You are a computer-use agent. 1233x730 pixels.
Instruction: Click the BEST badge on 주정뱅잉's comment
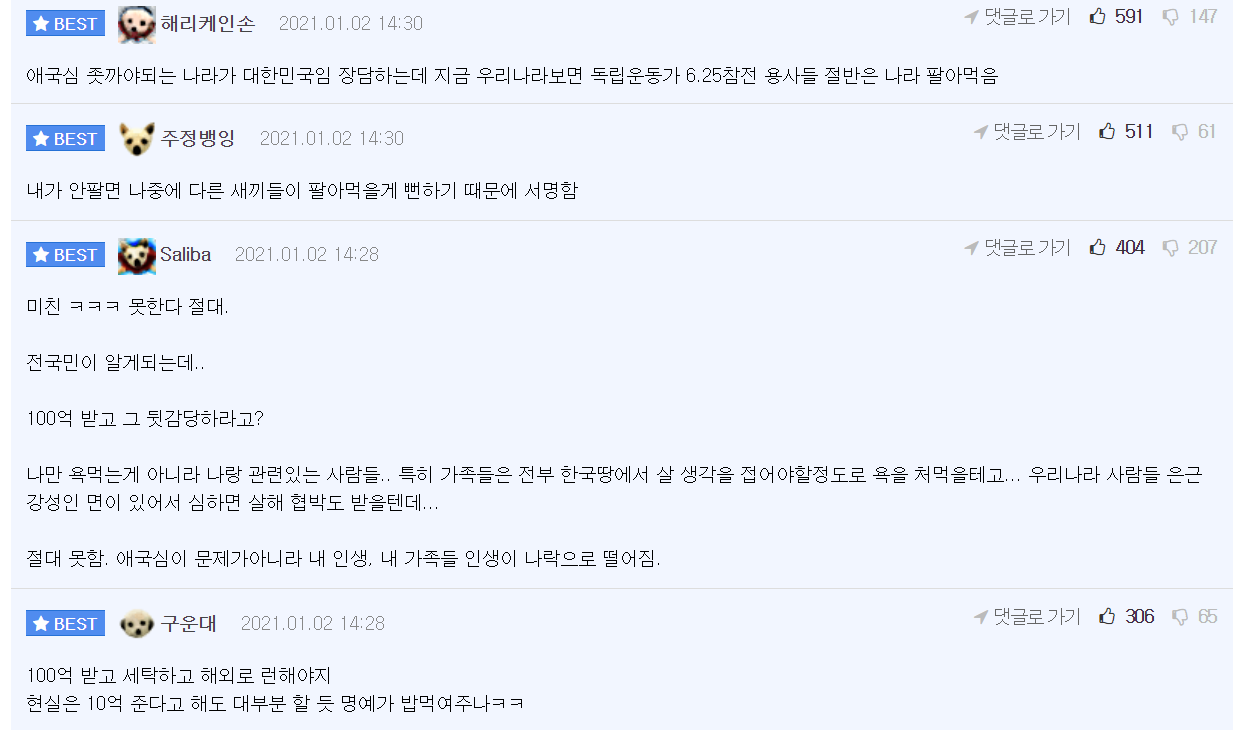[x=65, y=139]
